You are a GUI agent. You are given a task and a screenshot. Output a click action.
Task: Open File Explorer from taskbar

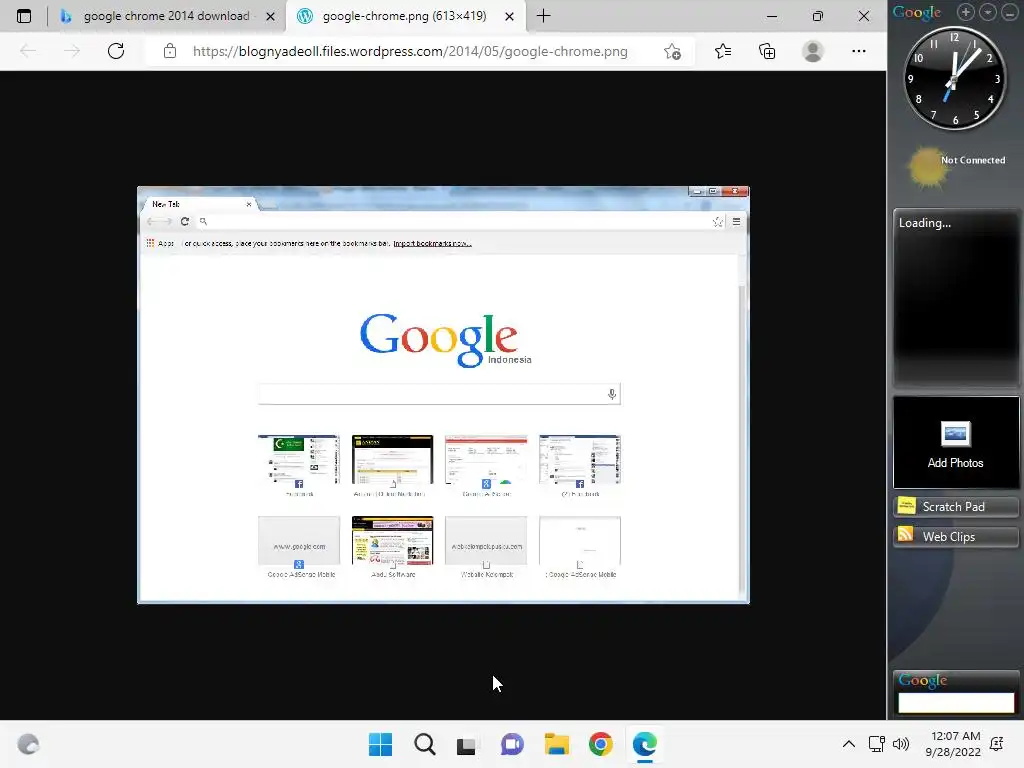(x=557, y=744)
